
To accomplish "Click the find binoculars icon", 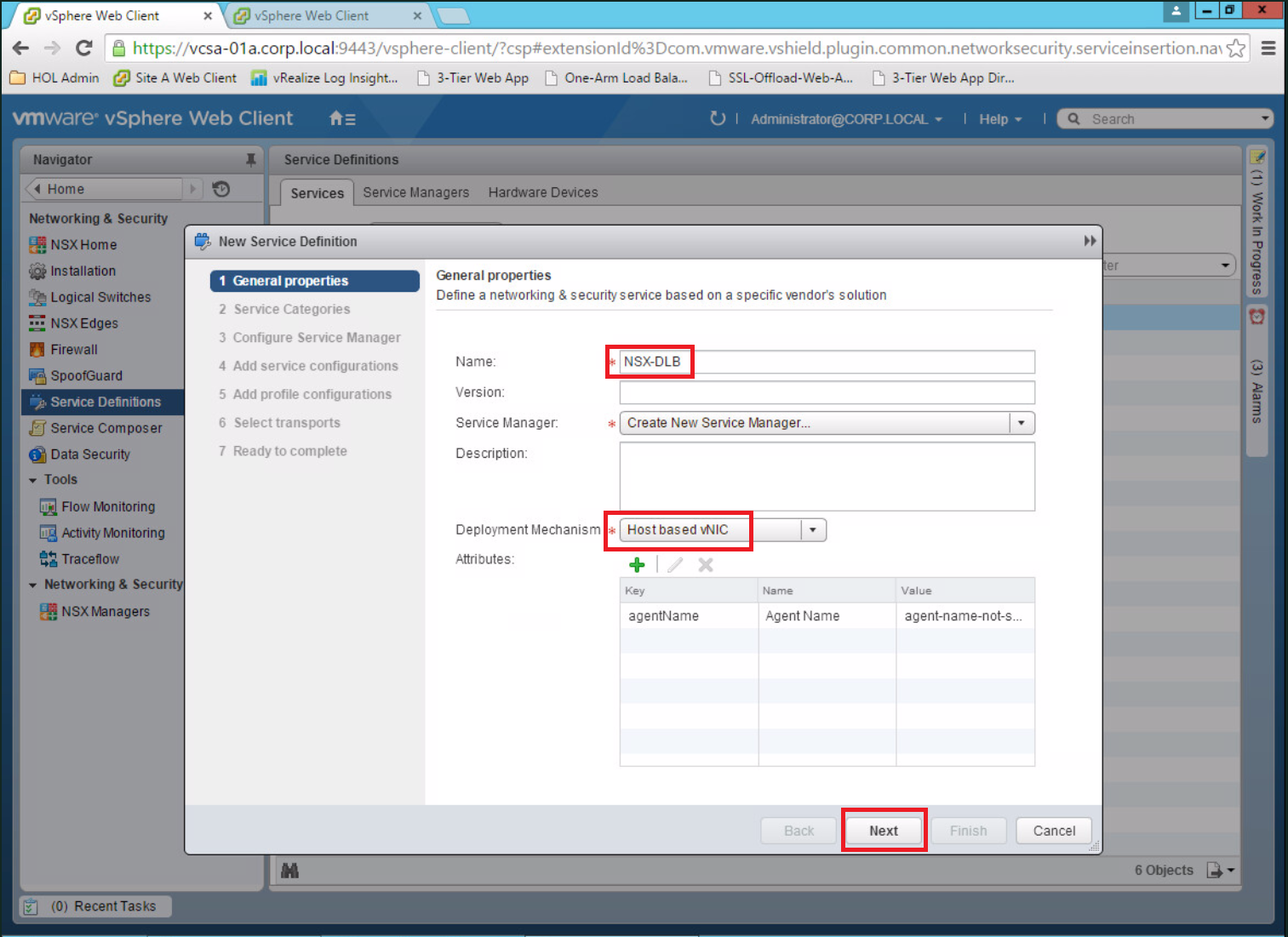I will [289, 871].
